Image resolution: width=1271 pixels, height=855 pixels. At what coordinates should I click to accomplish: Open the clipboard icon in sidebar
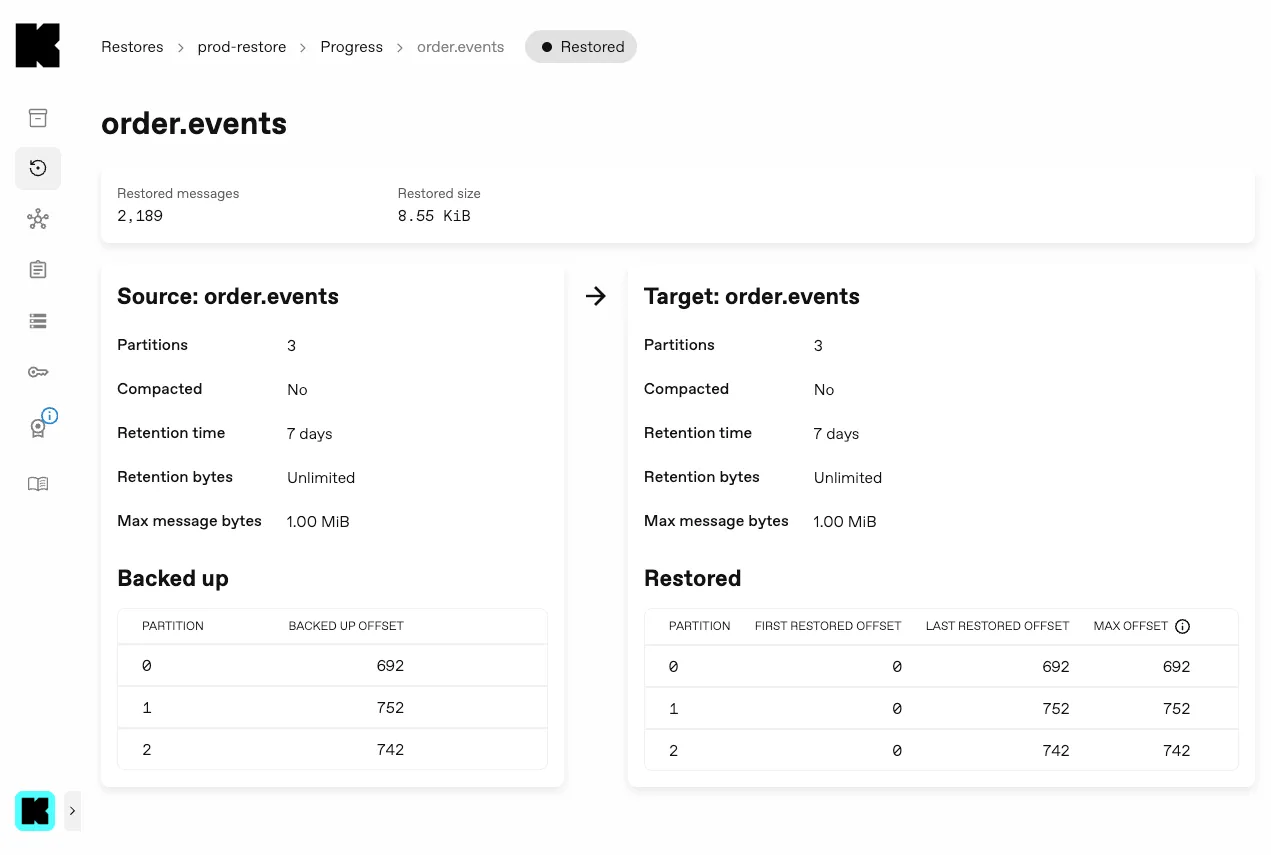(x=38, y=270)
